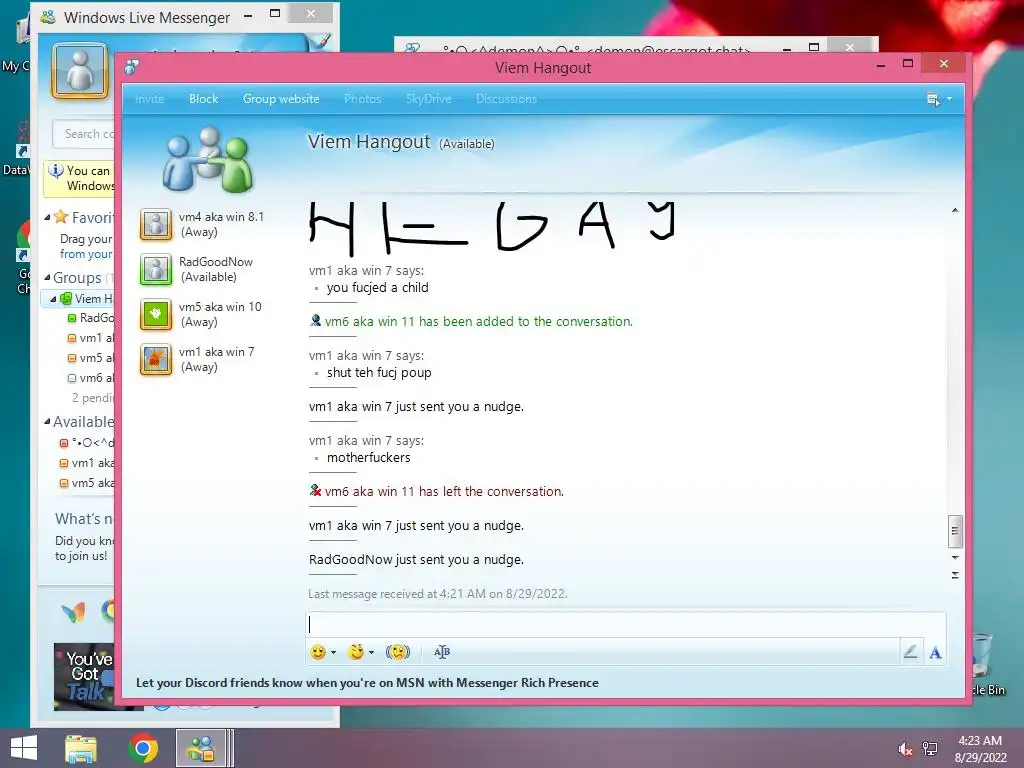
Task: Click the muted volume tray icon
Action: click(905, 749)
